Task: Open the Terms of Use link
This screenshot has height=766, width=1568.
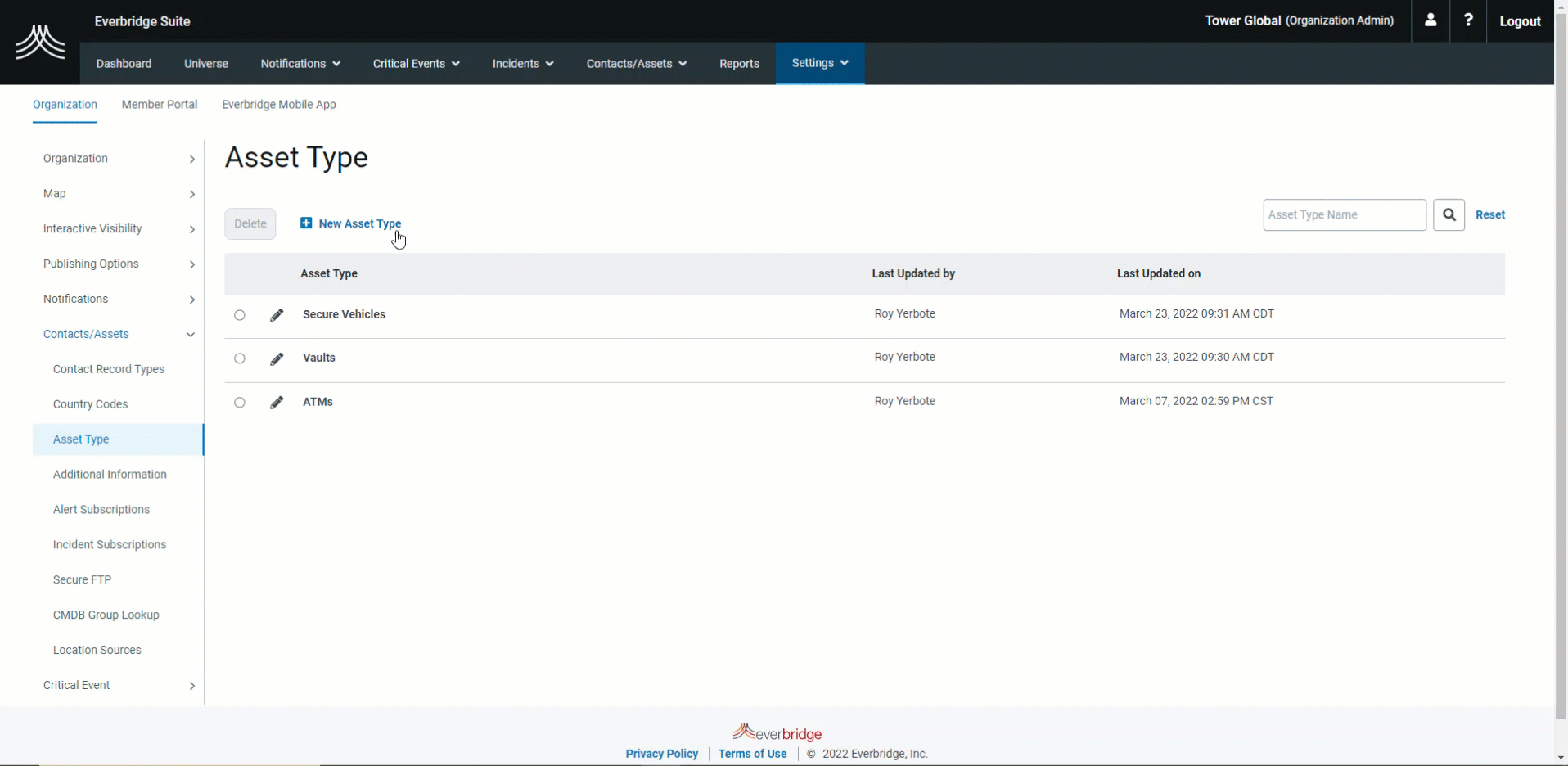Action: pyautogui.click(x=752, y=754)
